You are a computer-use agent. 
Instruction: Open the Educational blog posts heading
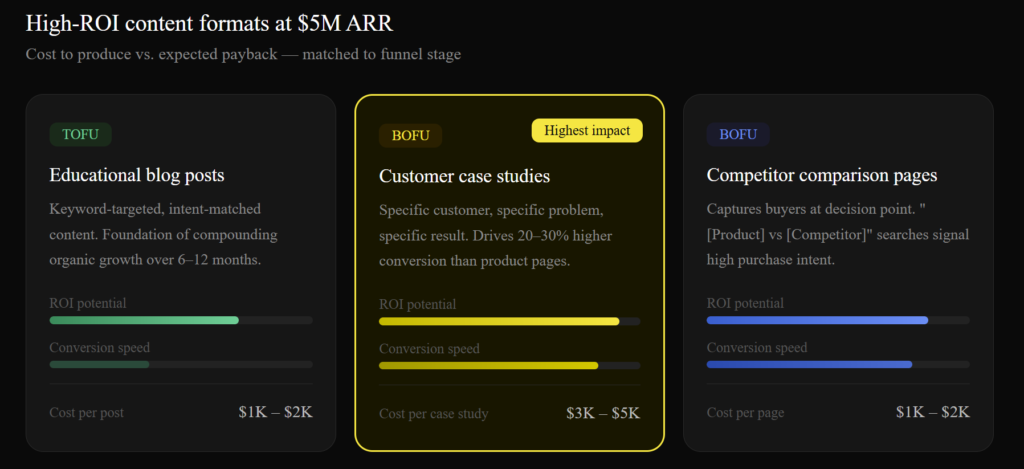pos(136,175)
